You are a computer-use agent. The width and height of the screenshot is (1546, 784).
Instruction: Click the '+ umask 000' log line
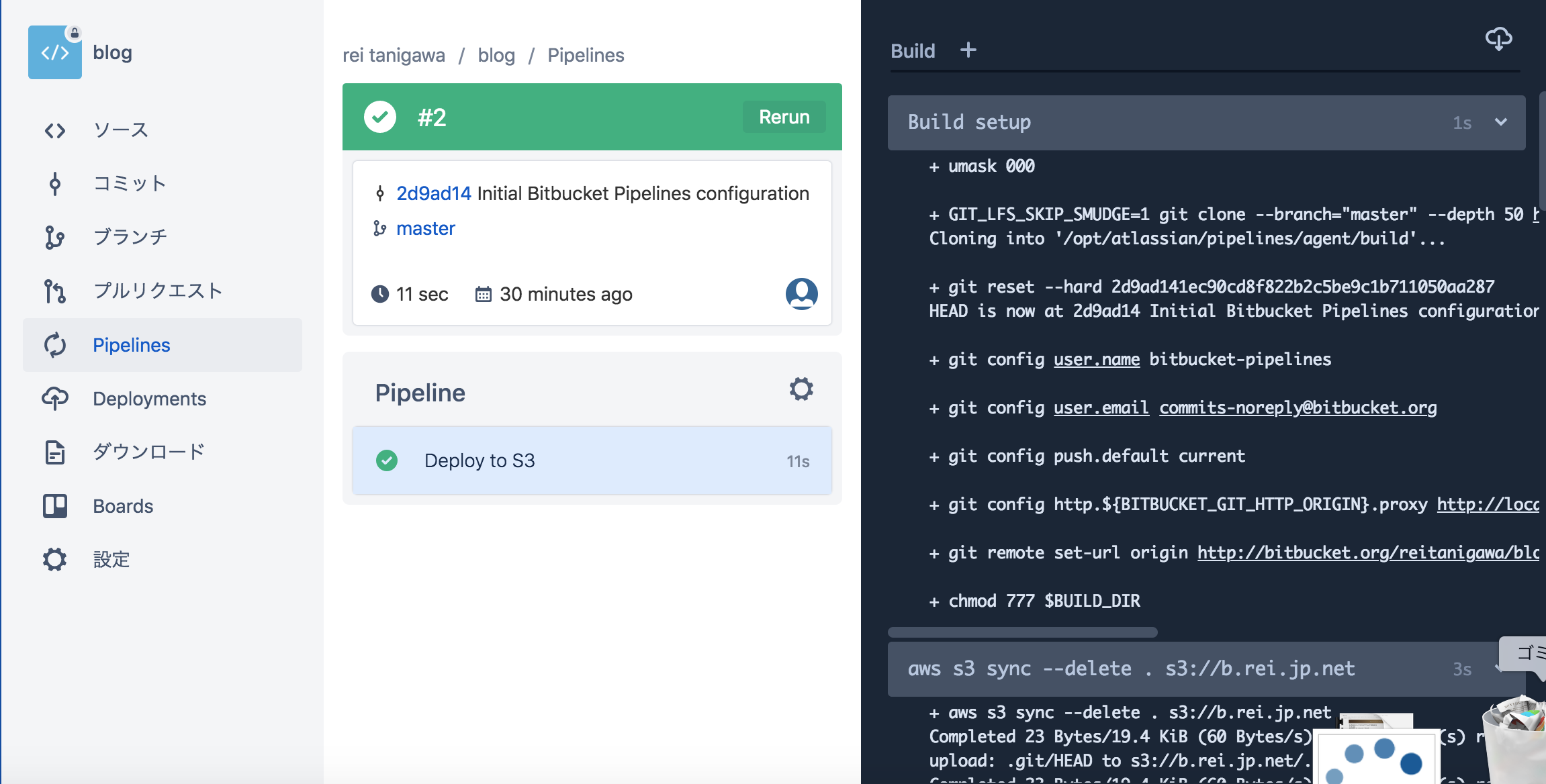pos(982,166)
